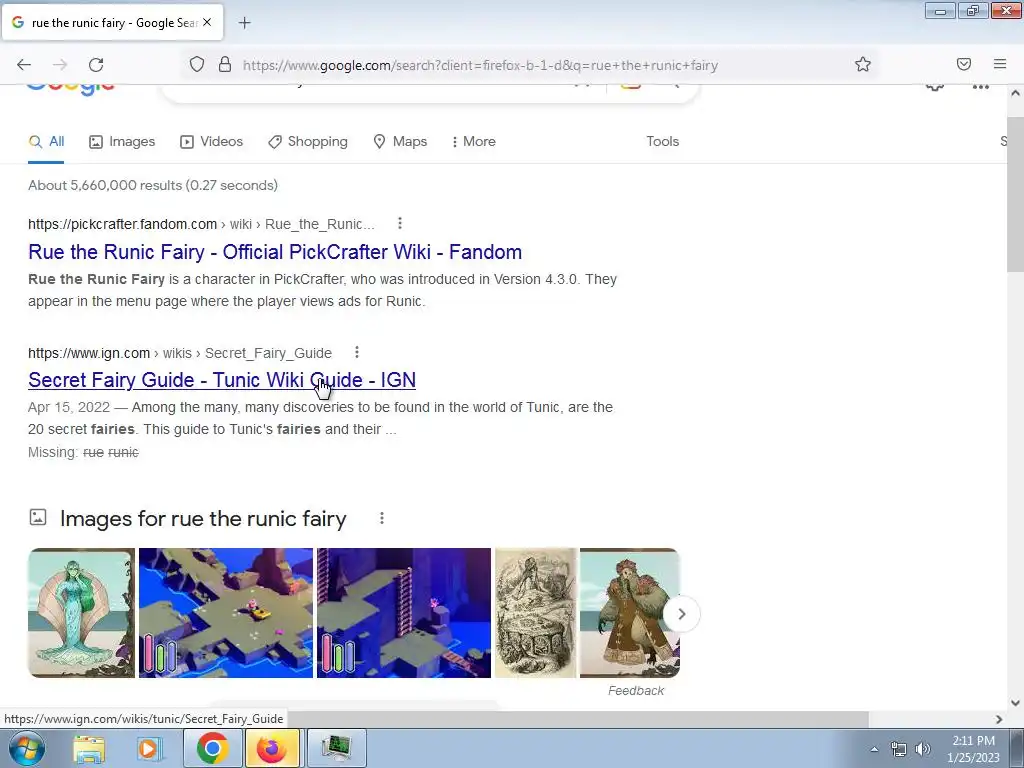Go back with the browser back arrow

click(24, 65)
